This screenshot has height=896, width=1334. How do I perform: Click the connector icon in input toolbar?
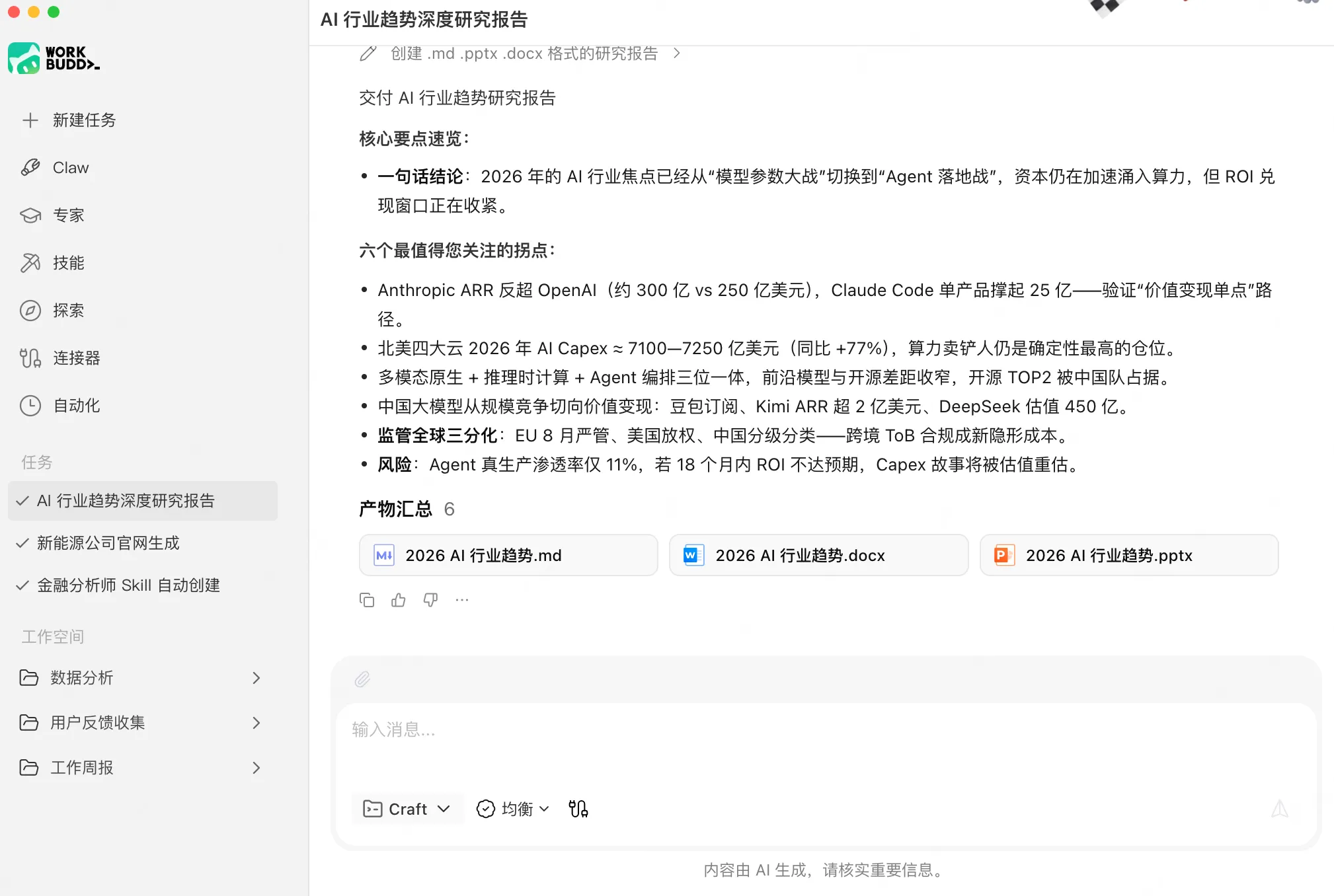[x=578, y=809]
